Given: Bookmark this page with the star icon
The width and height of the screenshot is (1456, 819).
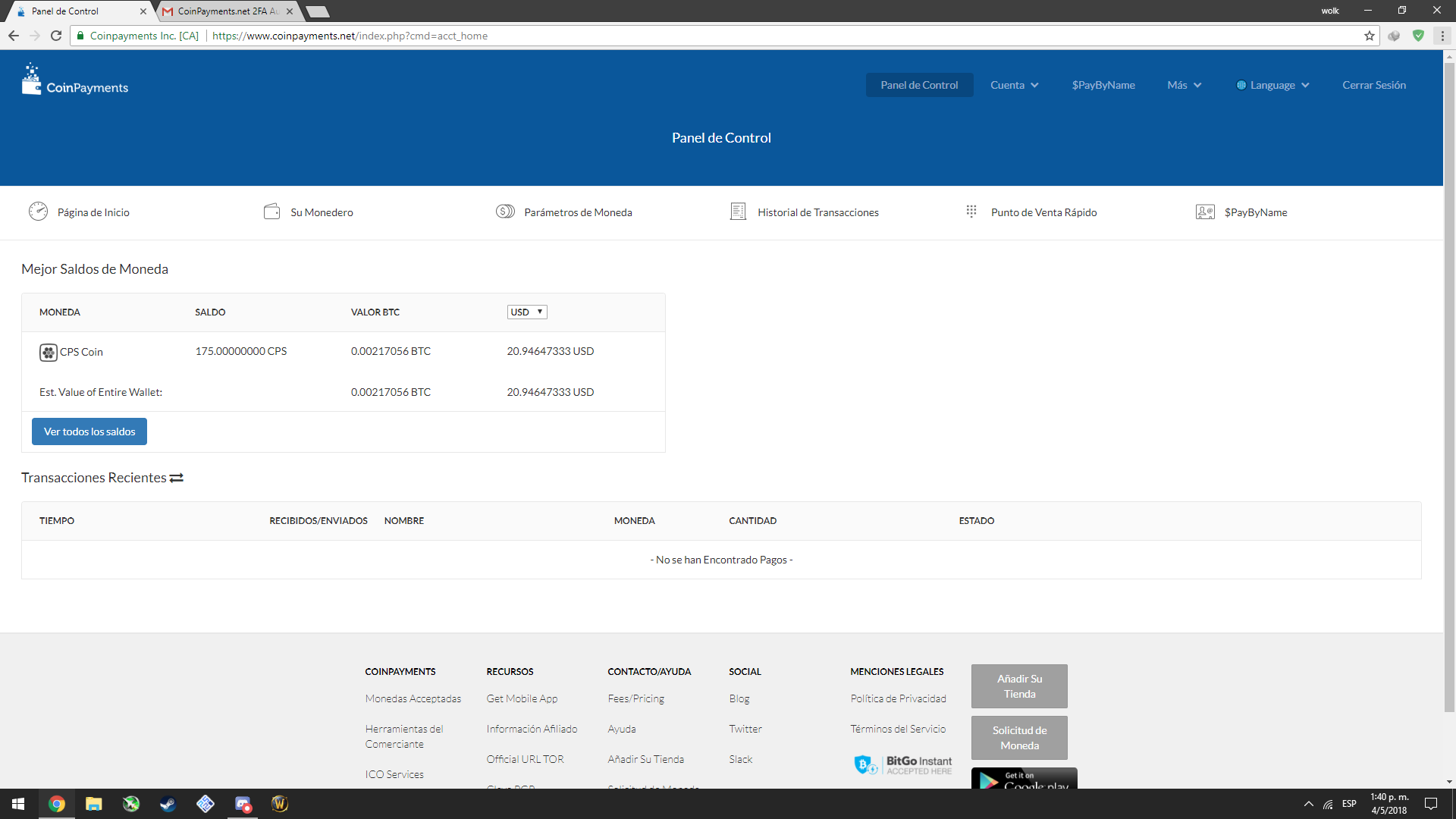Looking at the screenshot, I should (1370, 36).
